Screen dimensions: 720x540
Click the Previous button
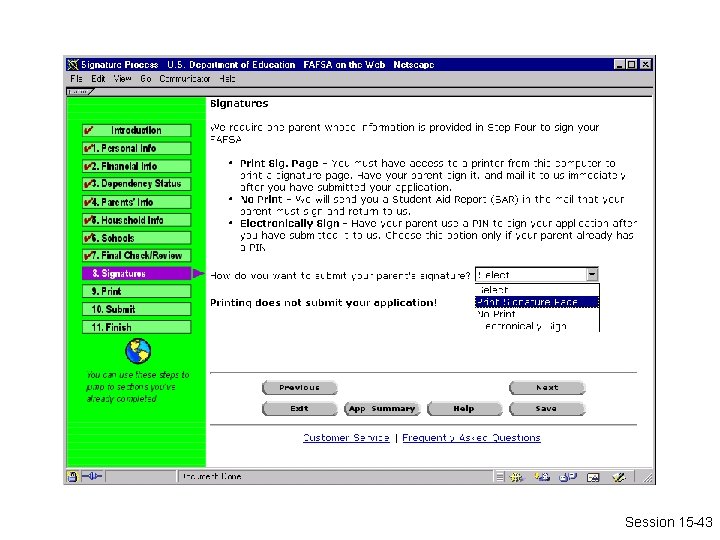click(x=299, y=388)
